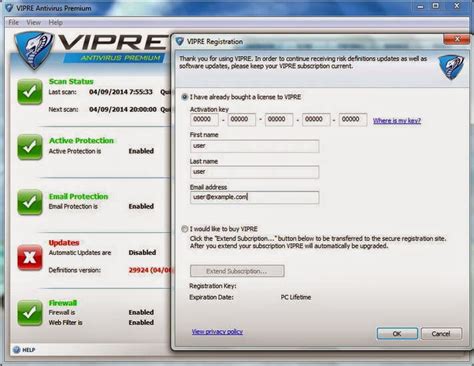Click the Active Protection checkmark icon
This screenshot has width=474, height=366.
point(30,147)
